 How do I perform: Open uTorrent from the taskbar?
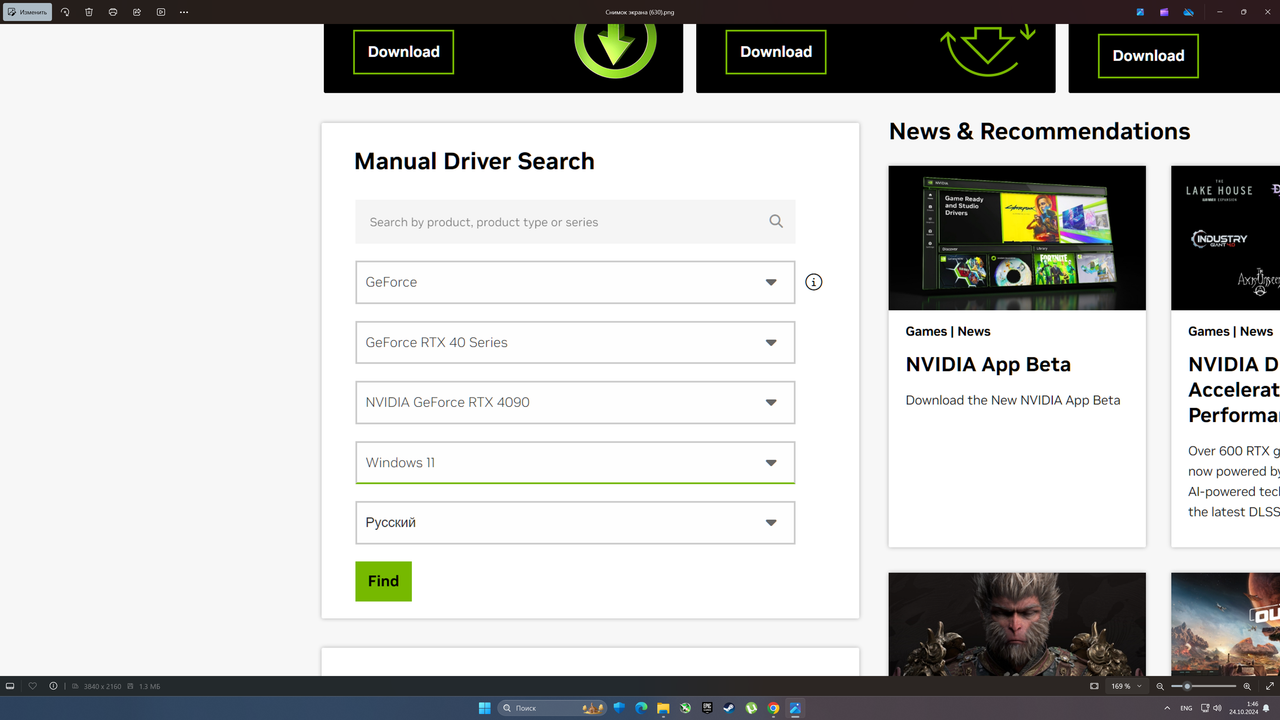click(751, 708)
